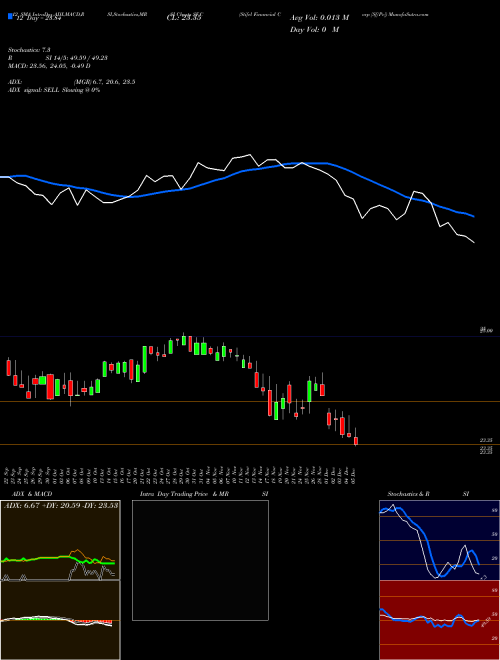Click the '(MGR) 6.7, 20.6, 23.5' ADX values
This screenshot has width=500, height=660.
coord(104,82)
